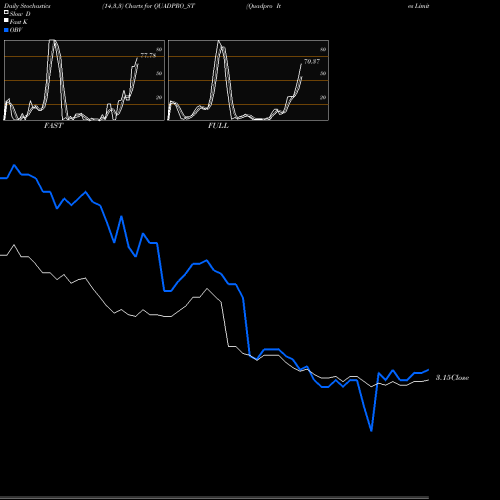Image resolution: width=500 pixels, height=500 pixels.
Task: Click the horizontal scrollbar at bottom
Action: coord(214,498)
